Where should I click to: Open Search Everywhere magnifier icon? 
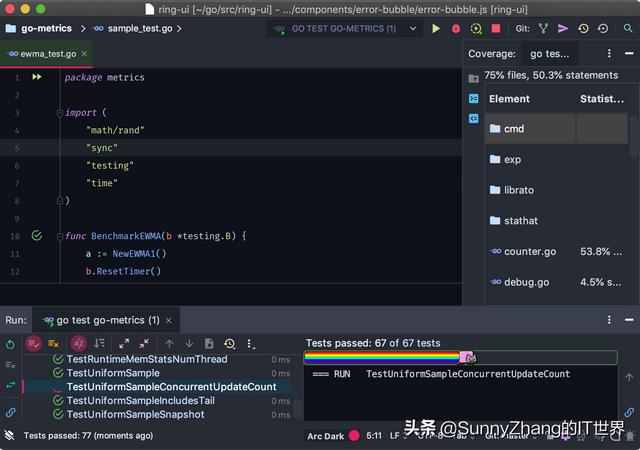click(x=628, y=28)
